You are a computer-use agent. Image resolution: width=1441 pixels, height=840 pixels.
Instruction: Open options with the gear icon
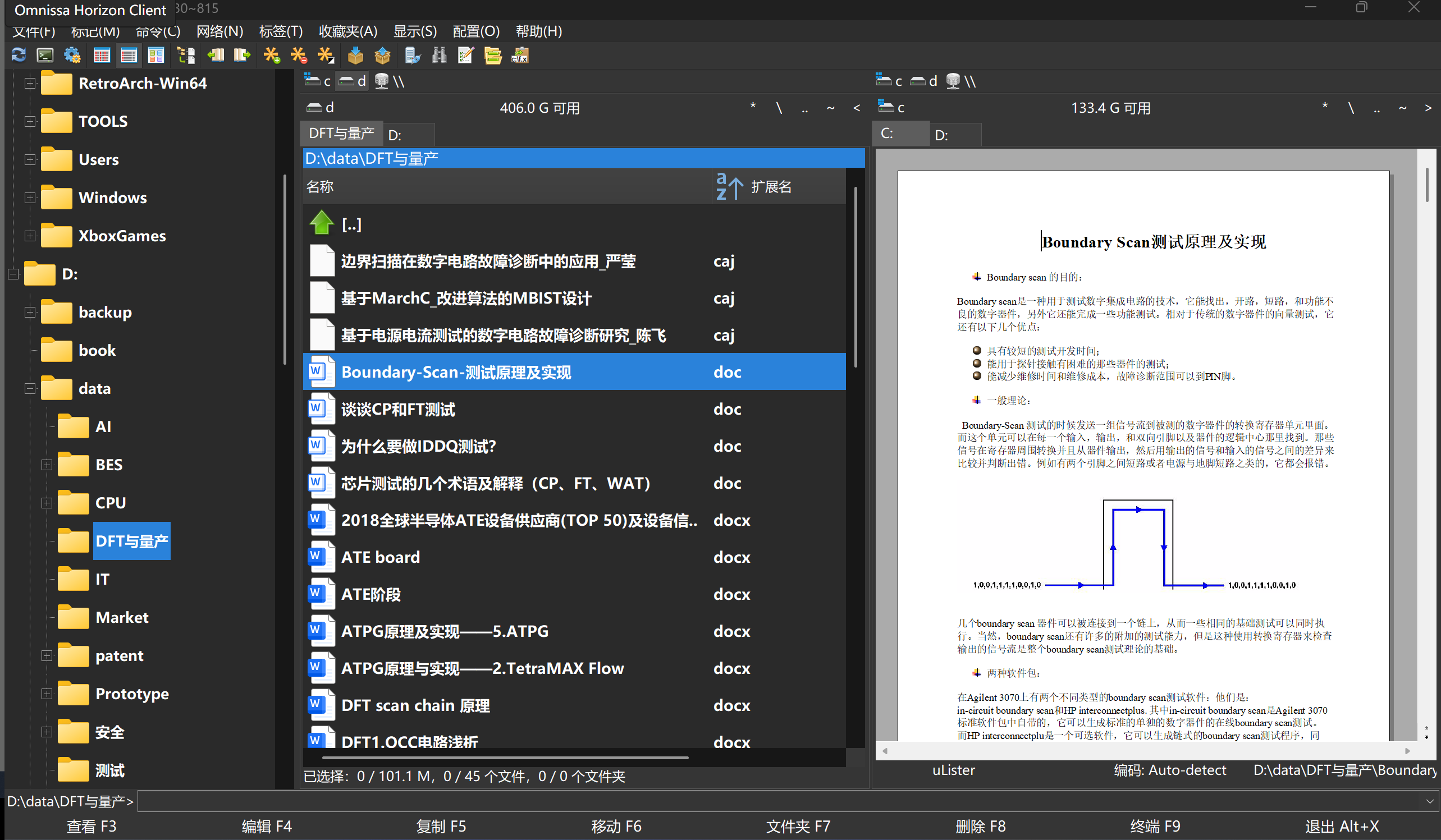(x=72, y=56)
